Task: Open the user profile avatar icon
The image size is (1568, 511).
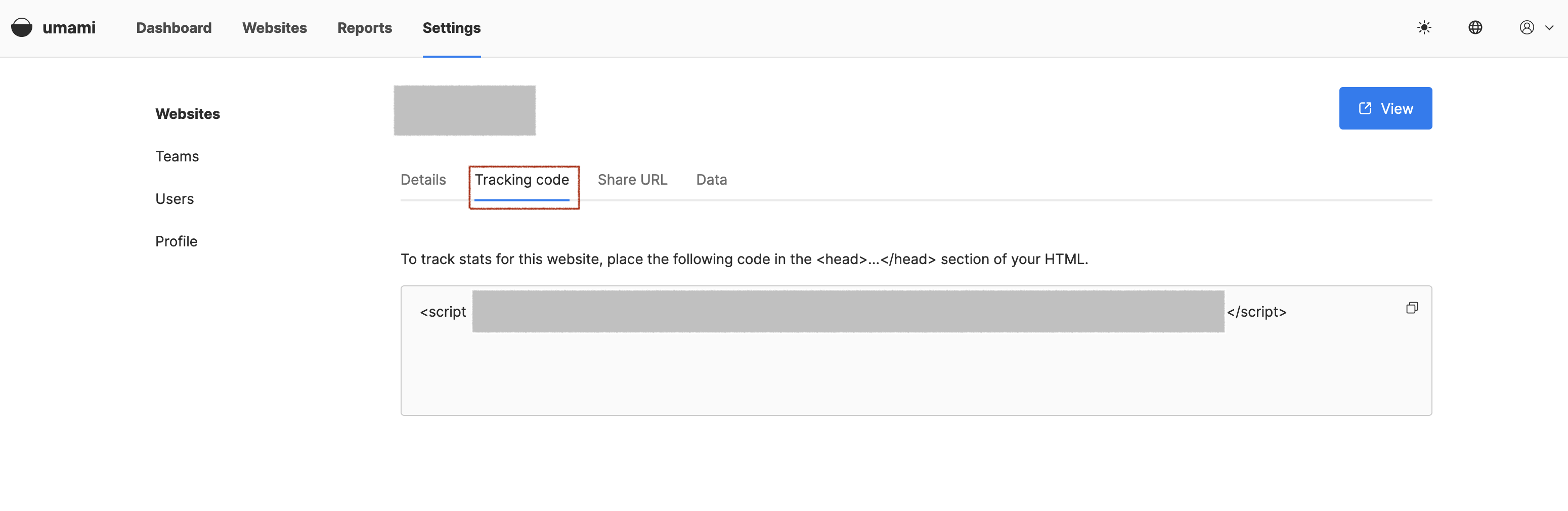Action: [x=1527, y=27]
